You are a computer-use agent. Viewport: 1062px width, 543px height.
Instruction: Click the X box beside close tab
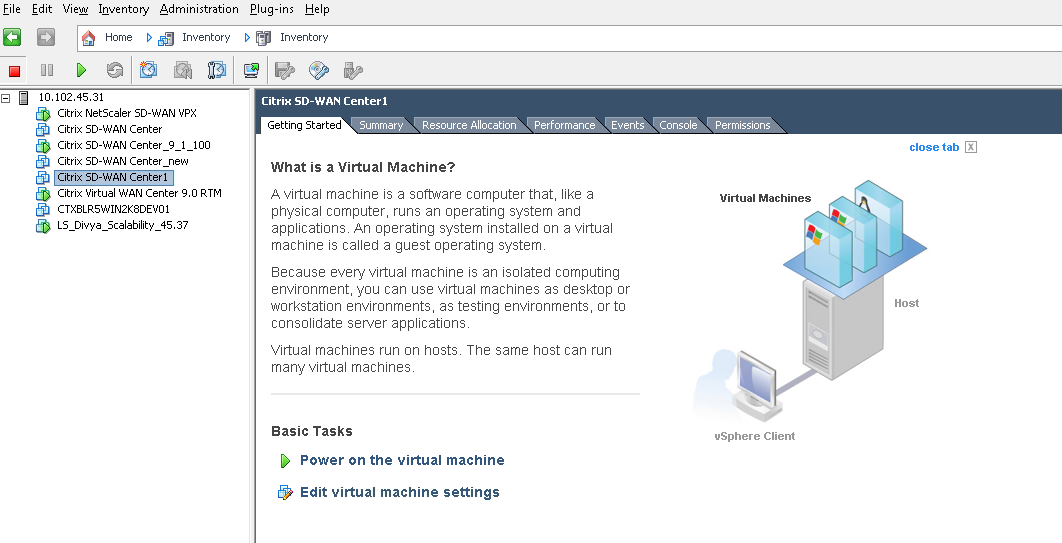[x=971, y=147]
